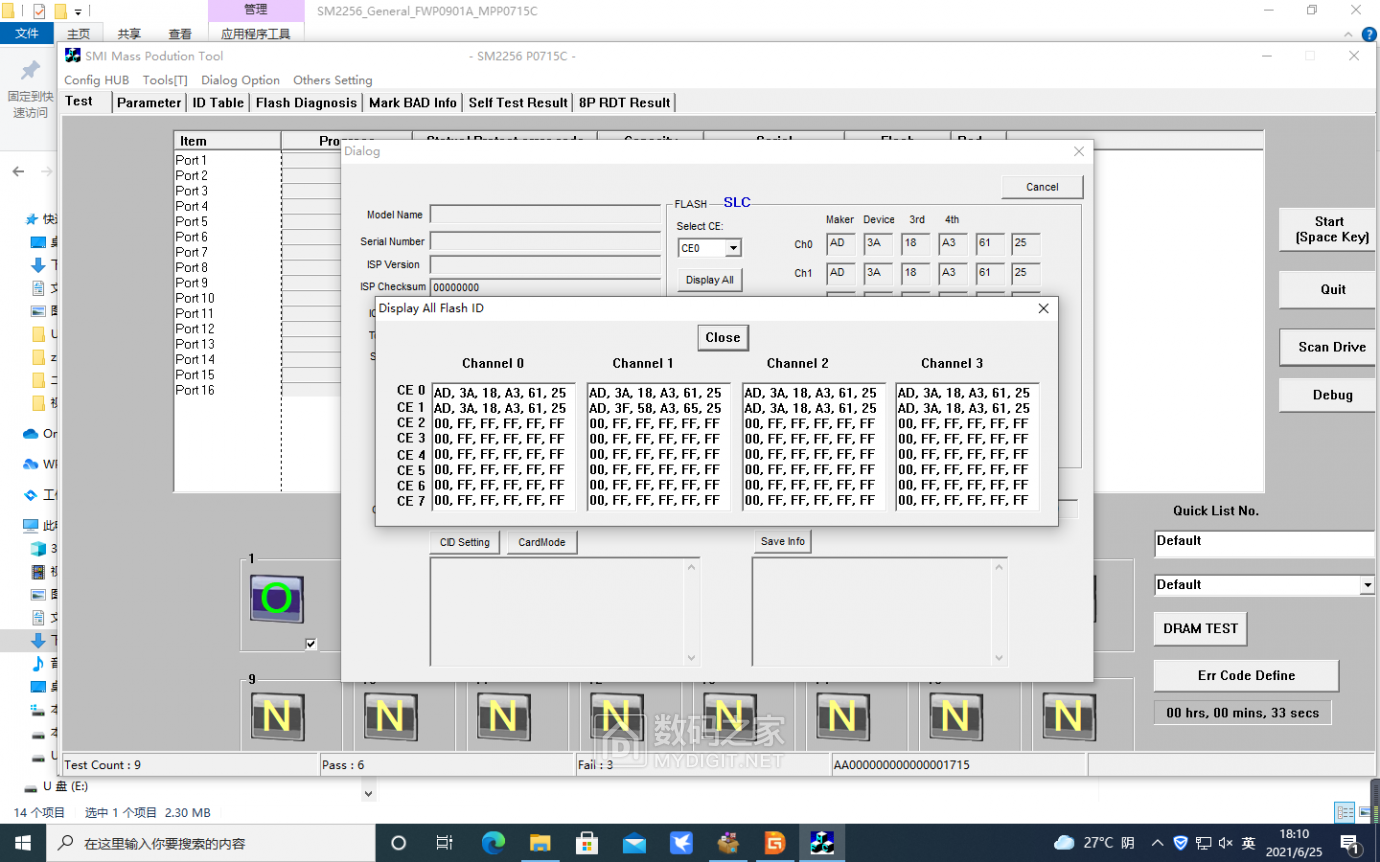Open Task View on the taskbar
This screenshot has height=862, width=1380.
tap(445, 842)
